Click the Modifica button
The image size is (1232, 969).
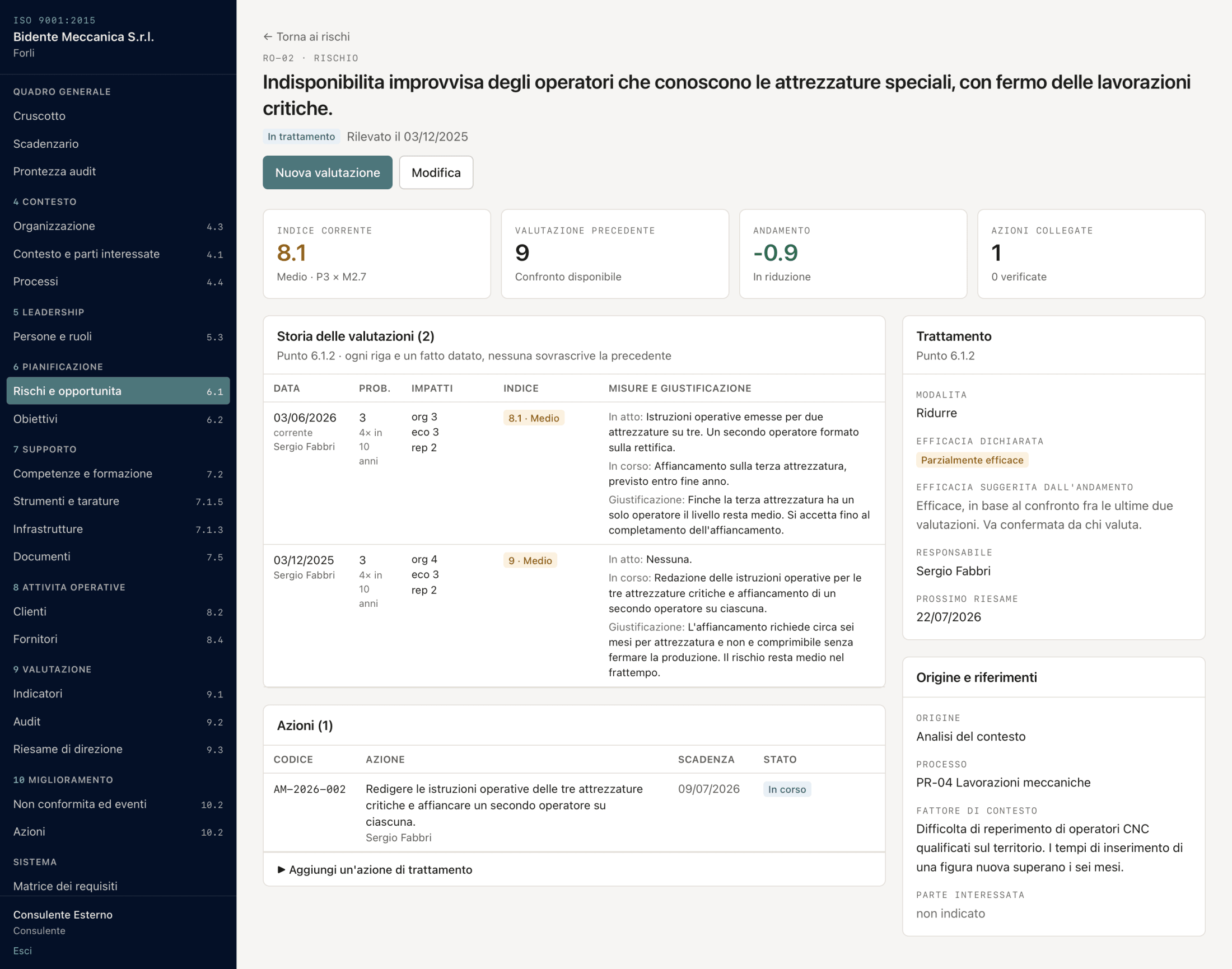tap(436, 172)
